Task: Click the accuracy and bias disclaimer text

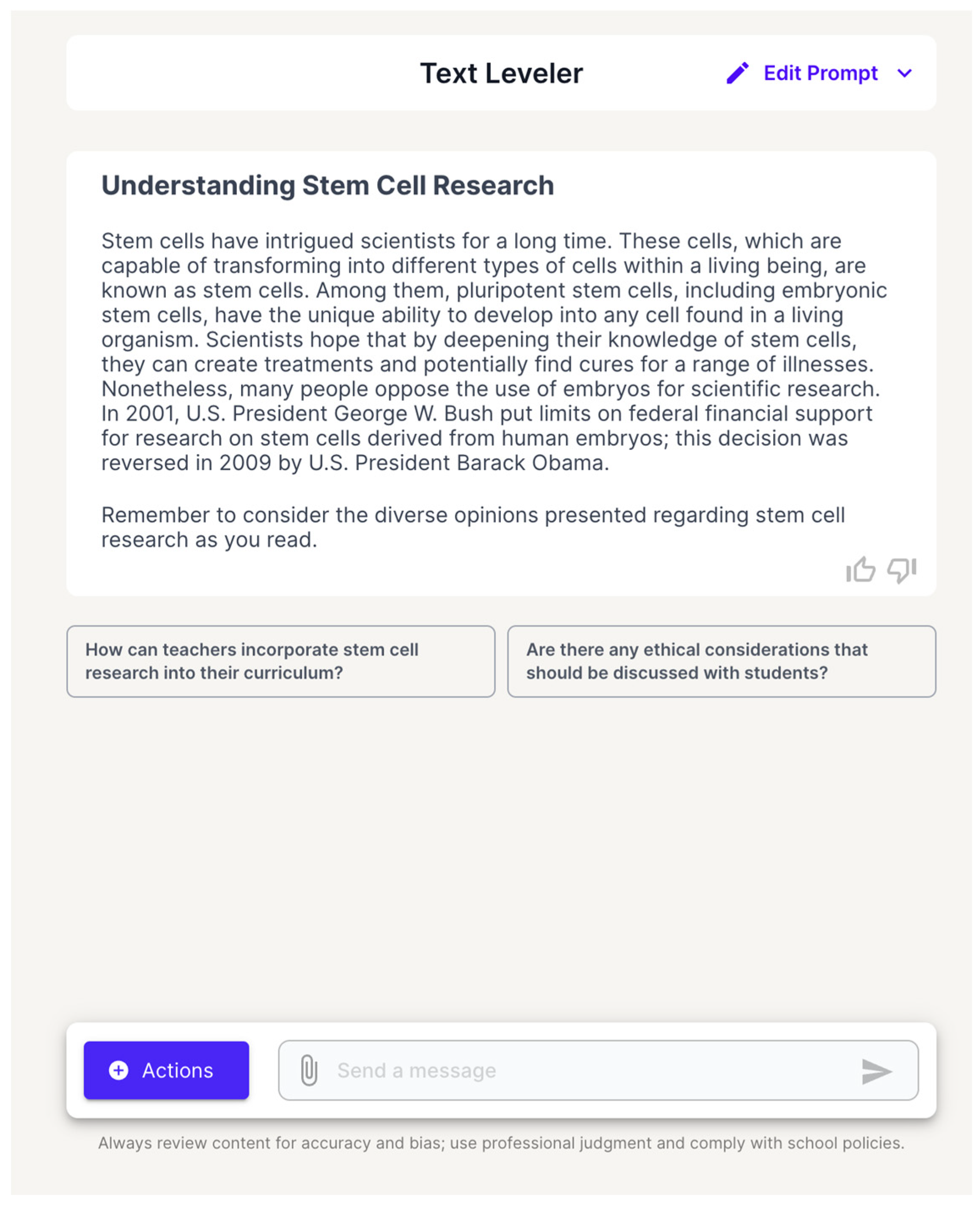Action: [501, 1143]
